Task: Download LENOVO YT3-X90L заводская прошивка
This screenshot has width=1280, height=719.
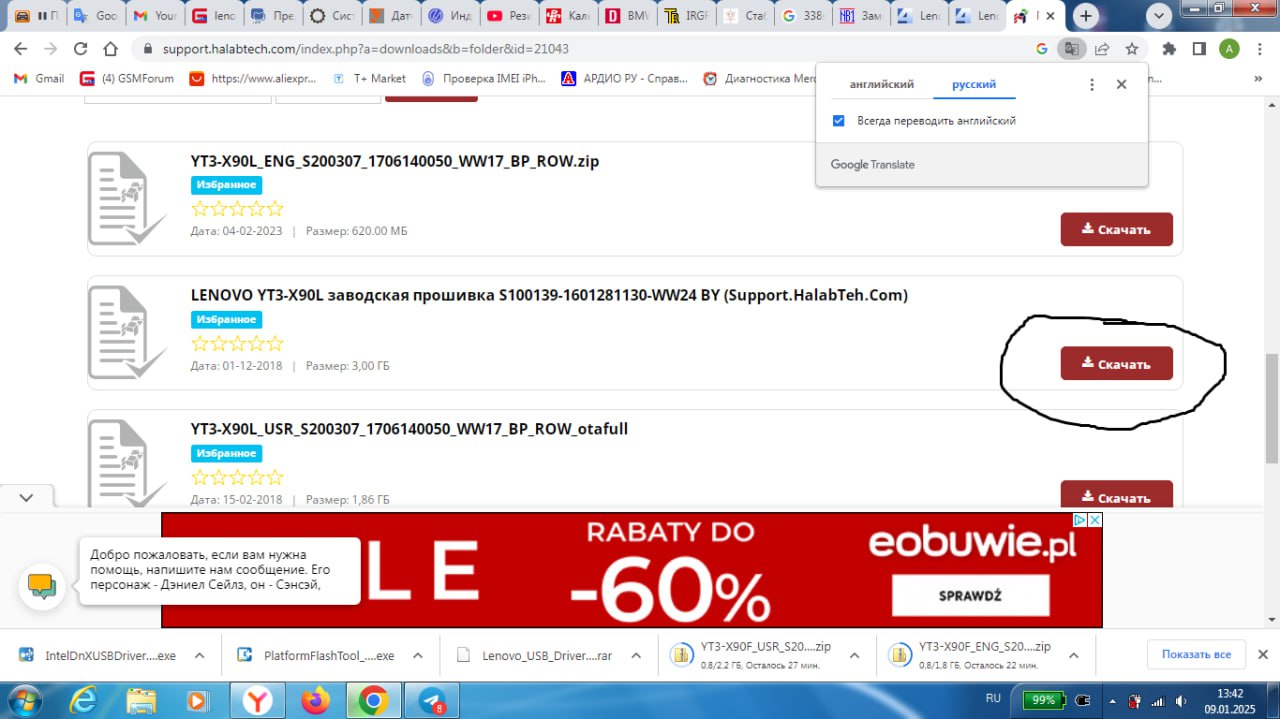Action: [1116, 364]
